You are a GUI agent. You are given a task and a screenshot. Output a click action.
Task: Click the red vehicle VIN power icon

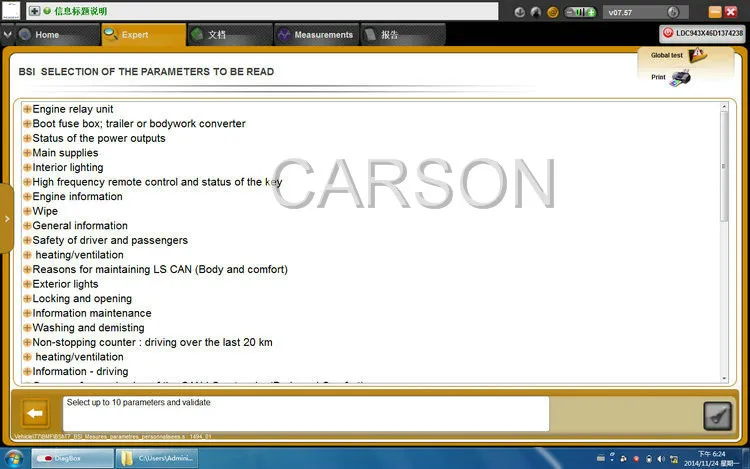(668, 33)
